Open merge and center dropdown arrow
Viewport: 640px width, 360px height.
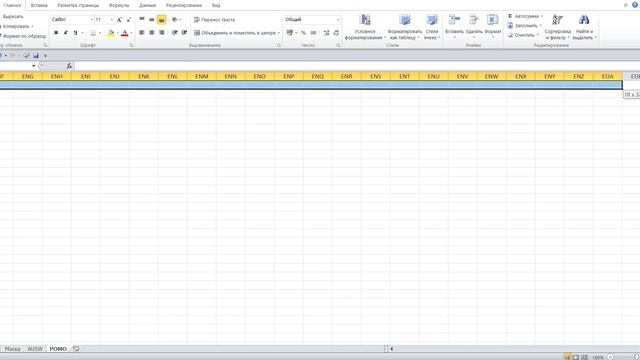[x=279, y=33]
